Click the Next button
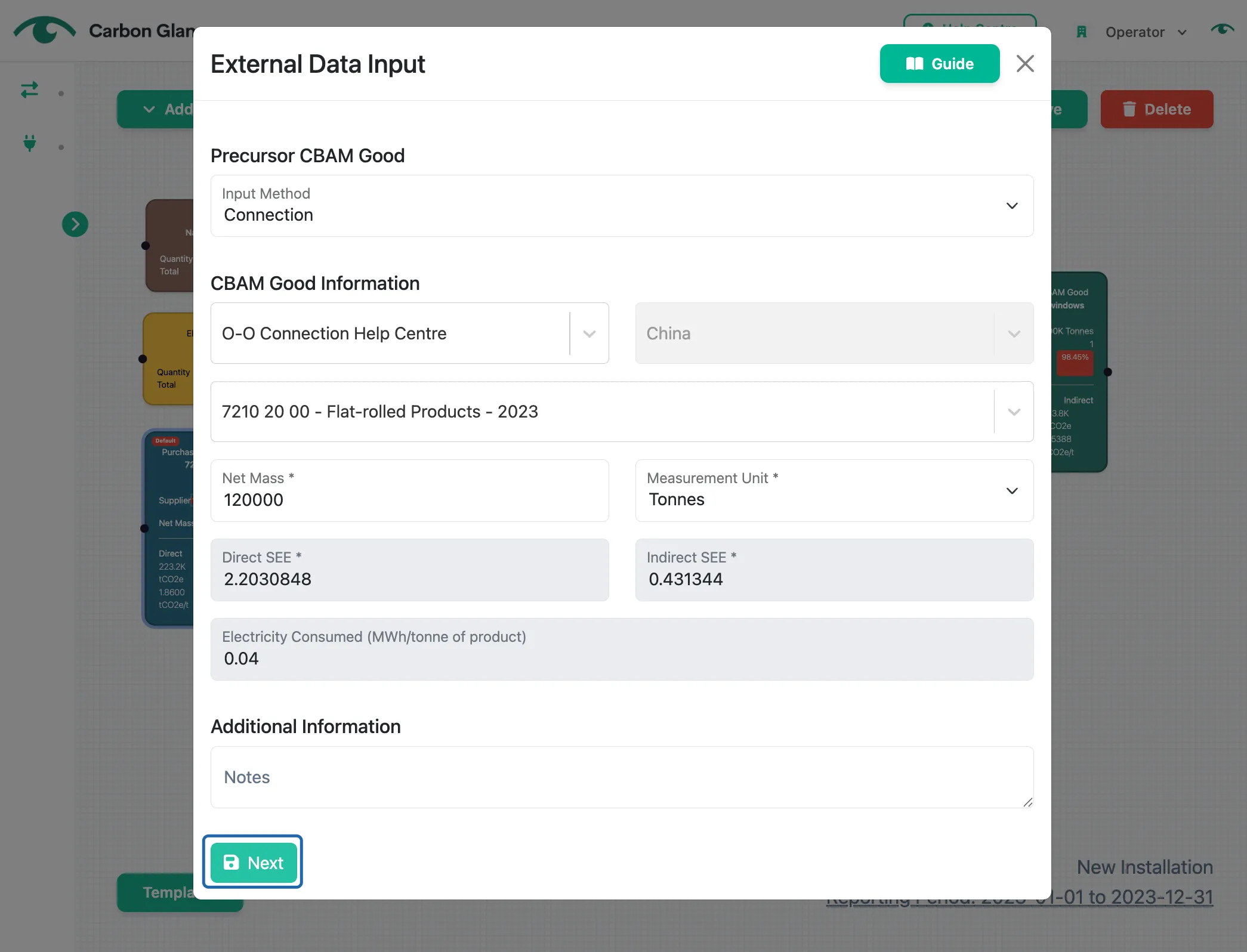This screenshot has width=1247, height=952. (x=254, y=863)
